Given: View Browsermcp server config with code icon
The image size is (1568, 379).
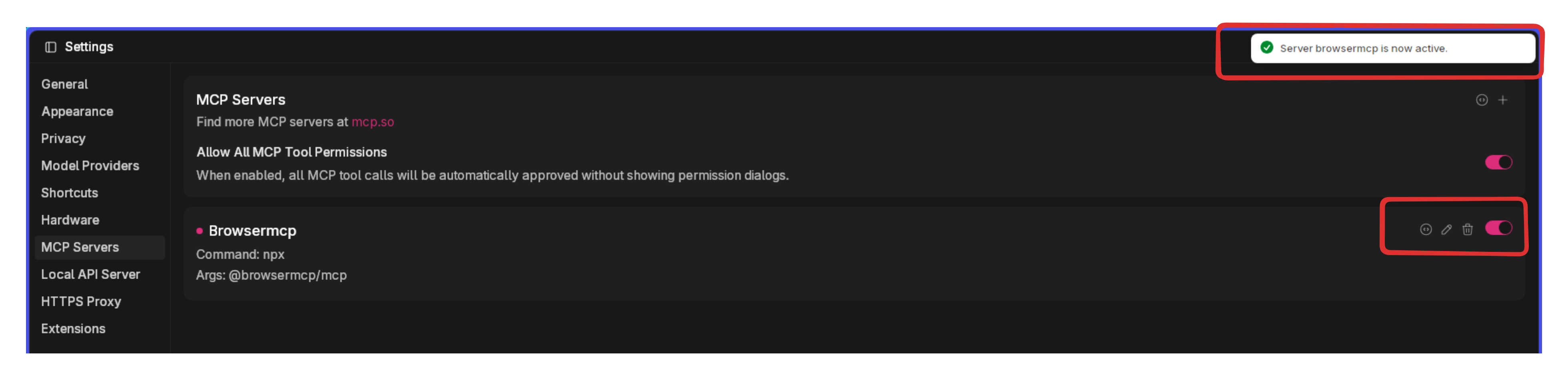Looking at the screenshot, I should click(x=1426, y=229).
